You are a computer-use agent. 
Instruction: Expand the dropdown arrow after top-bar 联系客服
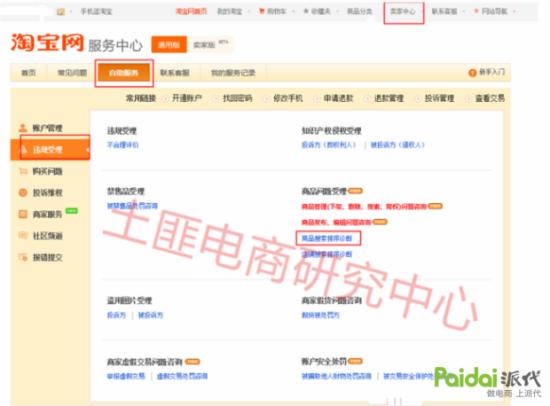tap(464, 12)
